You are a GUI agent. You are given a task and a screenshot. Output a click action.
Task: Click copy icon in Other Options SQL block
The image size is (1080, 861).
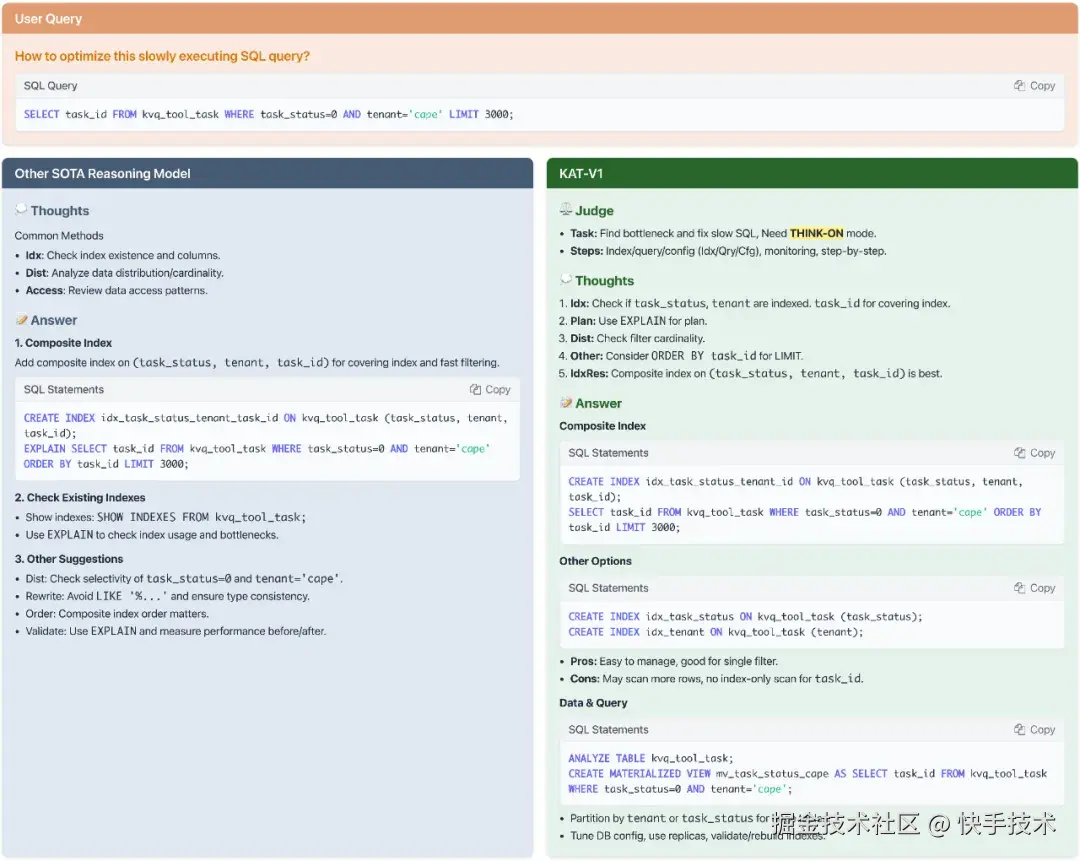click(1019, 588)
